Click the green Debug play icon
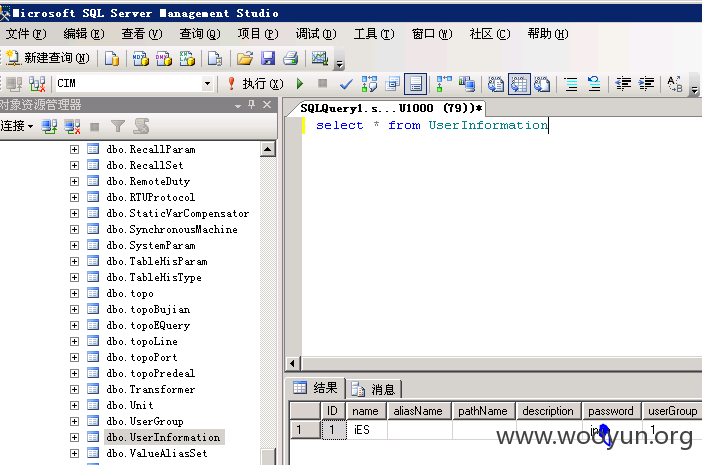Screen dimensions: 702x465 (x=300, y=84)
